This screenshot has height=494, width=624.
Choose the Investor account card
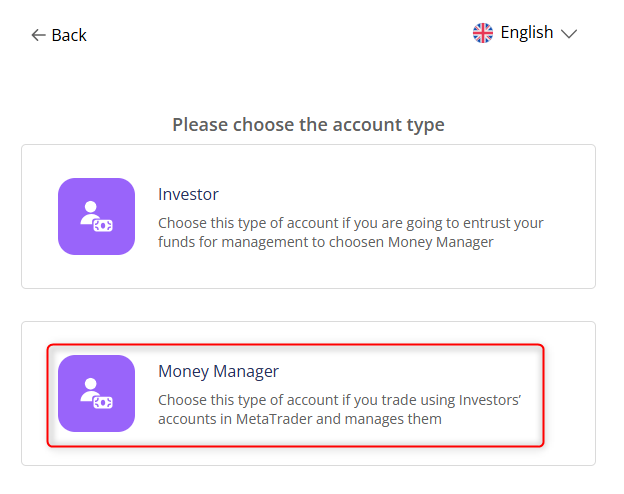click(308, 216)
